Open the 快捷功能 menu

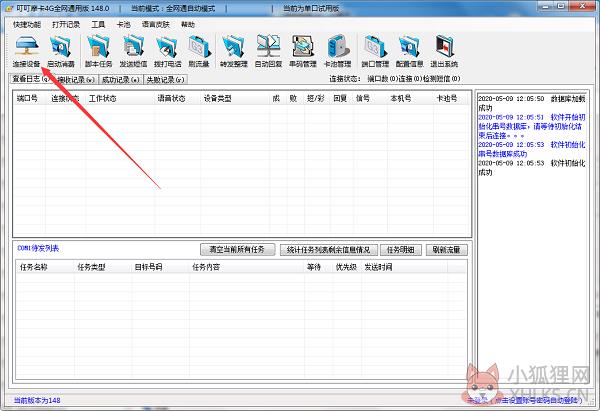[27, 24]
